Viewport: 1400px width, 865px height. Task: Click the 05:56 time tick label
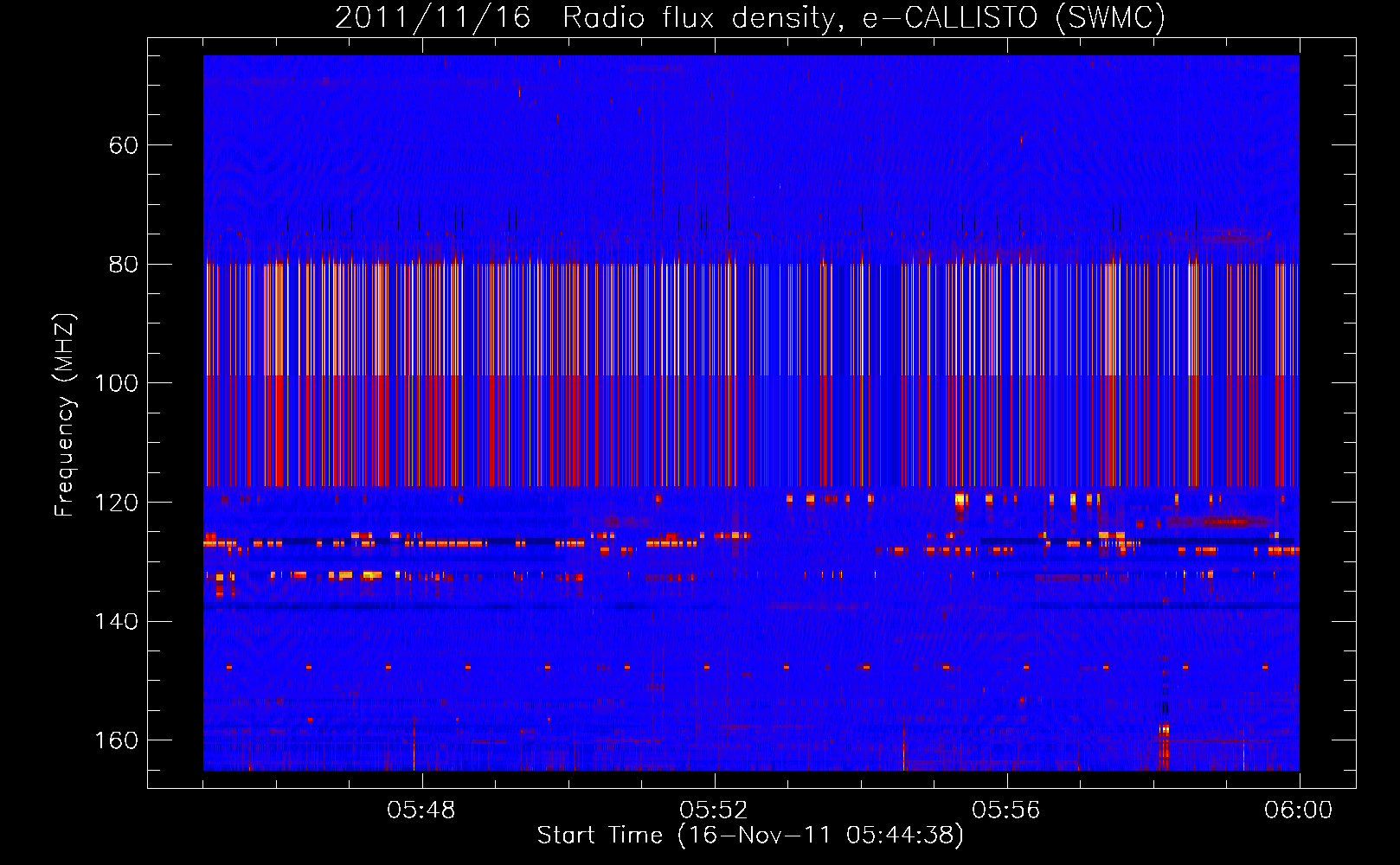click(x=1006, y=811)
